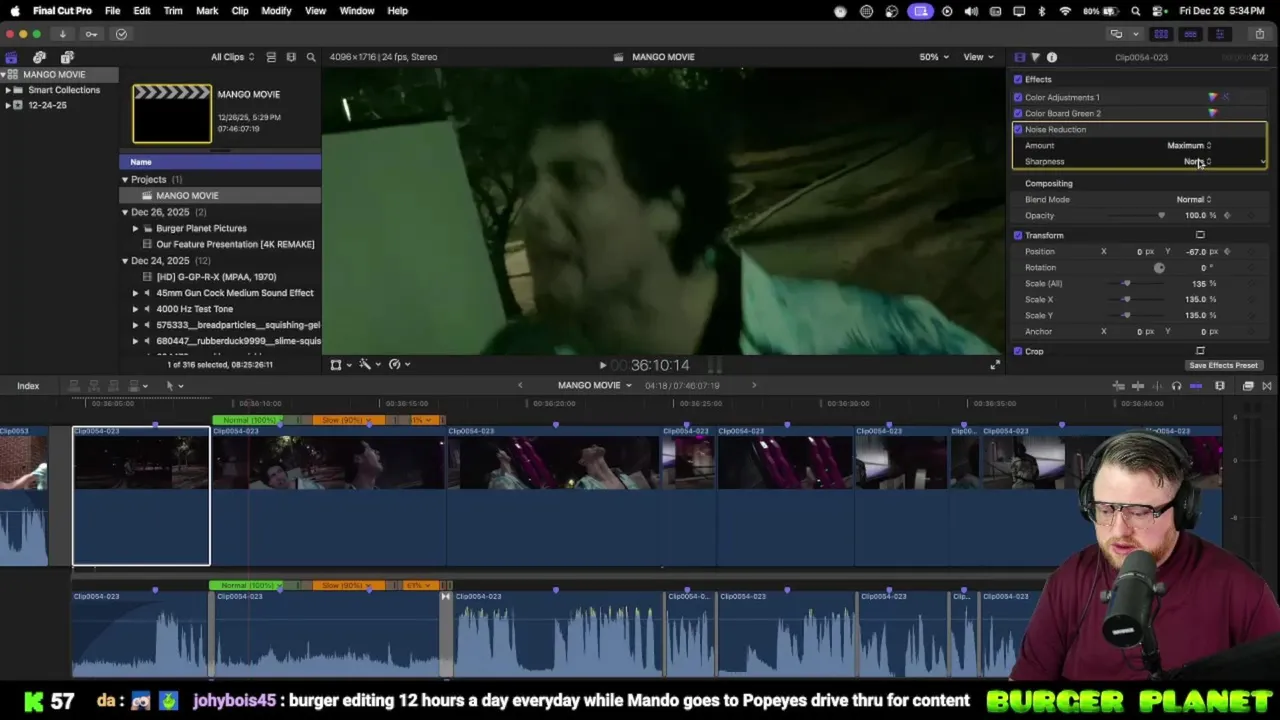Click the Save Effects Preset button
Screen dimensions: 1280x720
coord(1223,365)
